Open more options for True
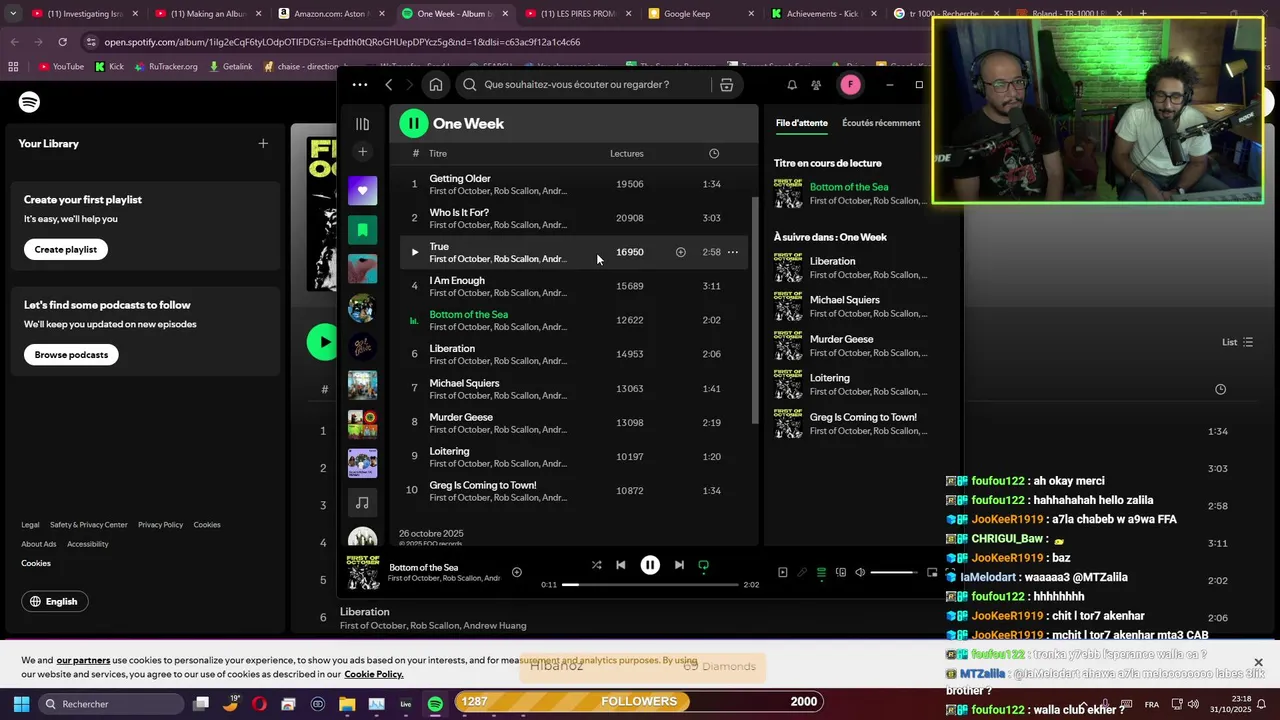The width and height of the screenshot is (1280, 720). 733,252
